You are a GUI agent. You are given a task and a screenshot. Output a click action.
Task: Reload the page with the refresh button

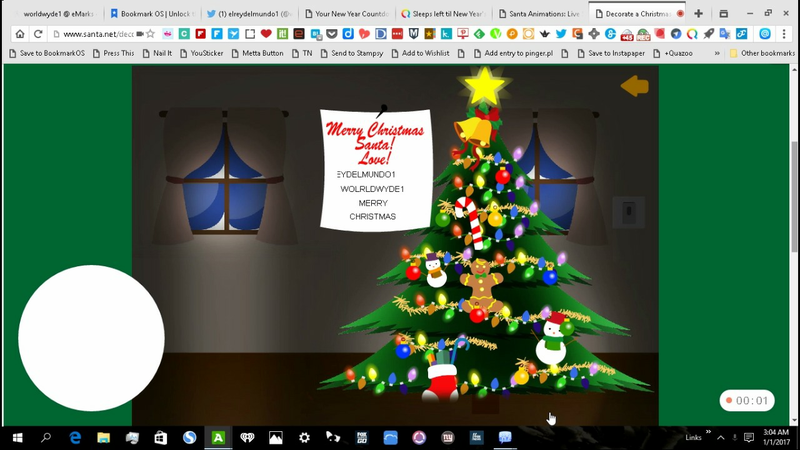[x=39, y=34]
